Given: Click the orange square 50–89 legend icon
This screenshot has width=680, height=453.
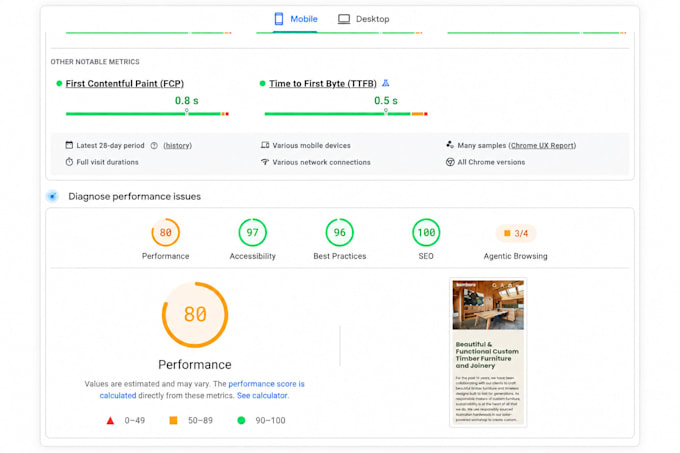Looking at the screenshot, I should point(173,420).
